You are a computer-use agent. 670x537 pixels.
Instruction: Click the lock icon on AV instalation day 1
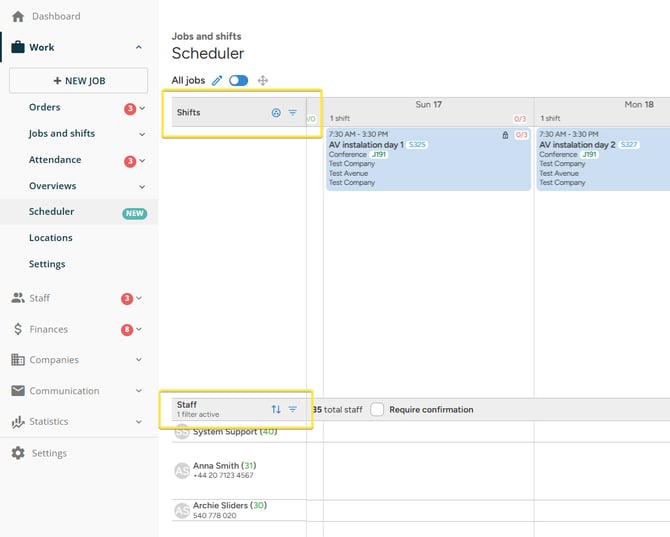[505, 135]
